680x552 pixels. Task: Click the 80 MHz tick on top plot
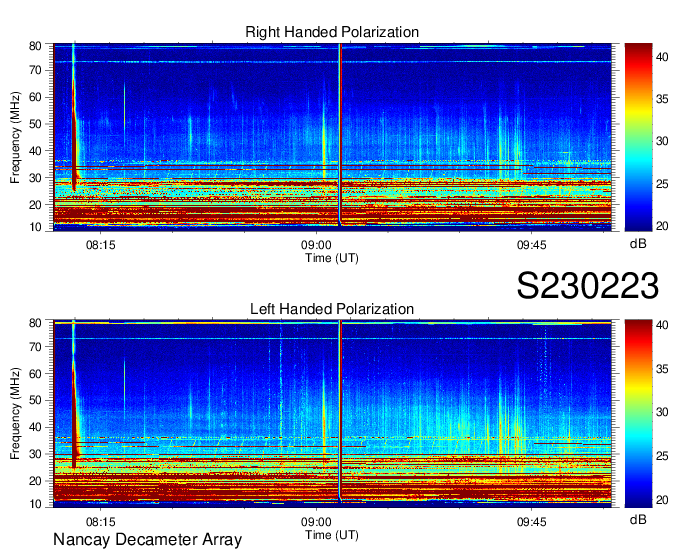click(35, 46)
